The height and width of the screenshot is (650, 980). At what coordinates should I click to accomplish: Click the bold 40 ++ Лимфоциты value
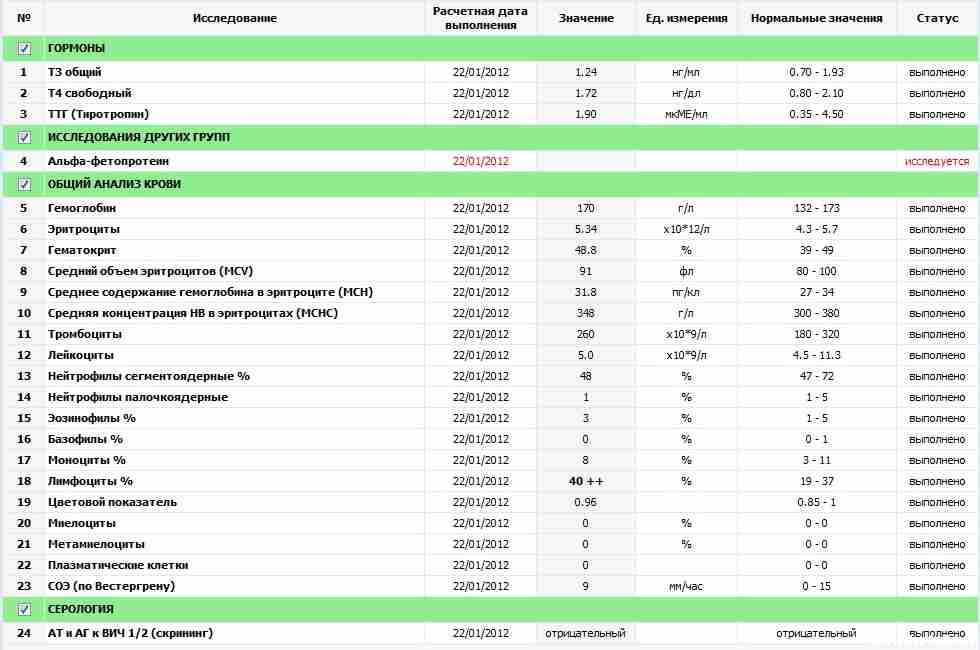click(586, 481)
